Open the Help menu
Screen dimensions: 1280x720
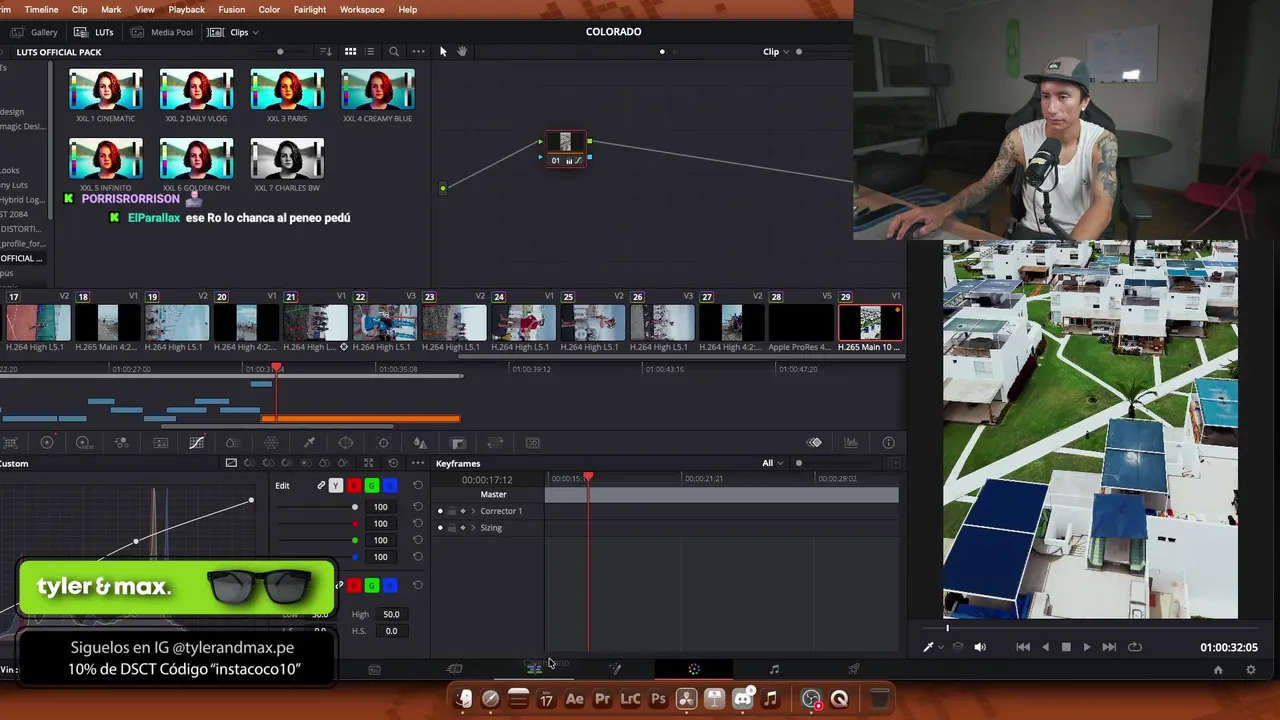[408, 9]
